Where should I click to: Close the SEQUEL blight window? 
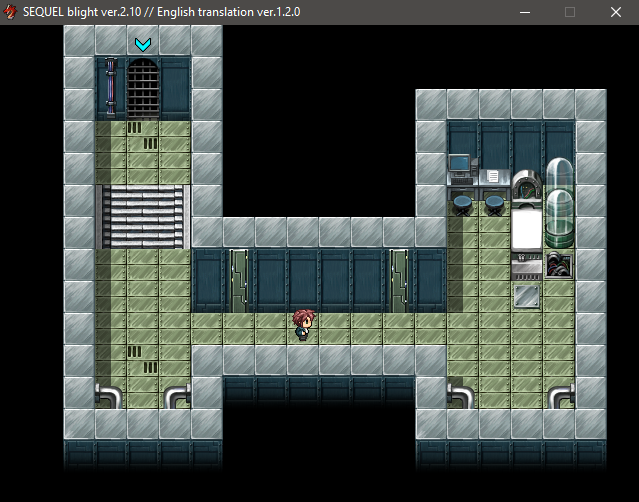point(616,12)
